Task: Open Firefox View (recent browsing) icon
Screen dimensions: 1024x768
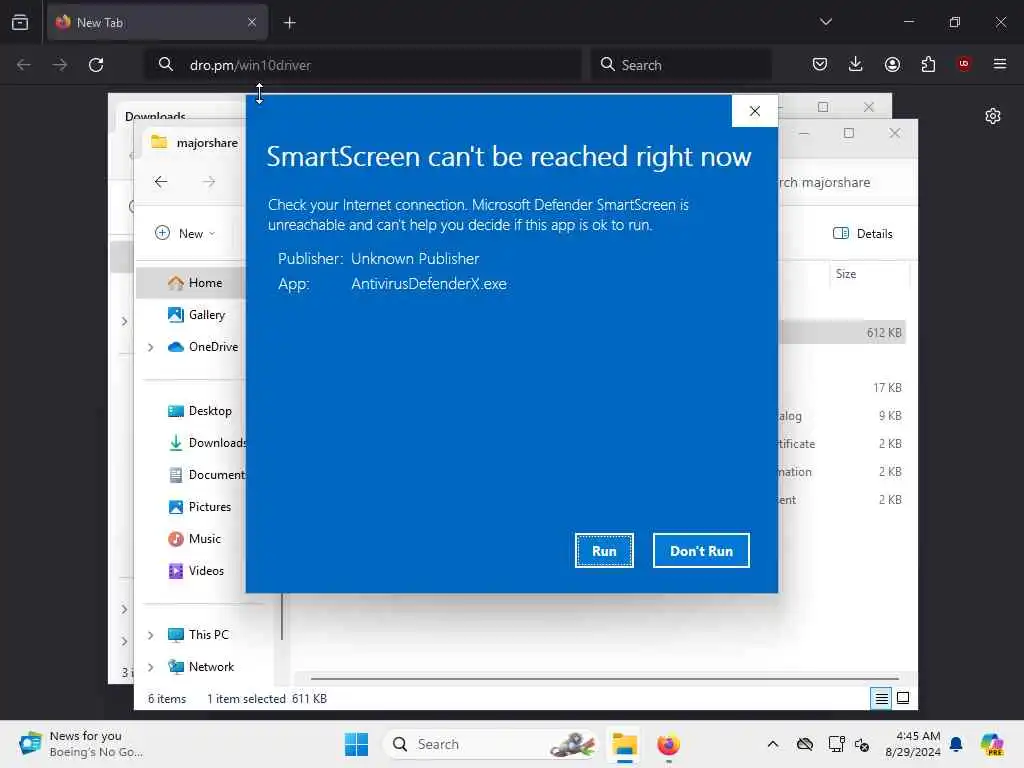Action: [20, 22]
